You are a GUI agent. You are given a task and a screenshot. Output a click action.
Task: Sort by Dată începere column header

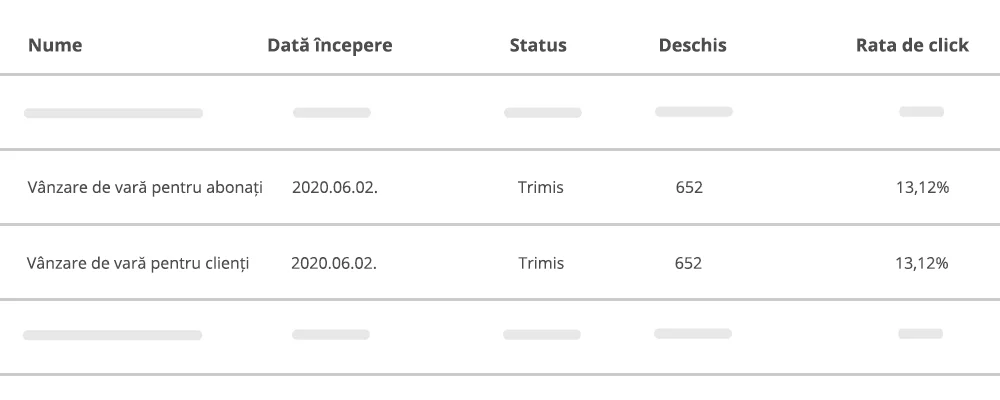(x=330, y=45)
